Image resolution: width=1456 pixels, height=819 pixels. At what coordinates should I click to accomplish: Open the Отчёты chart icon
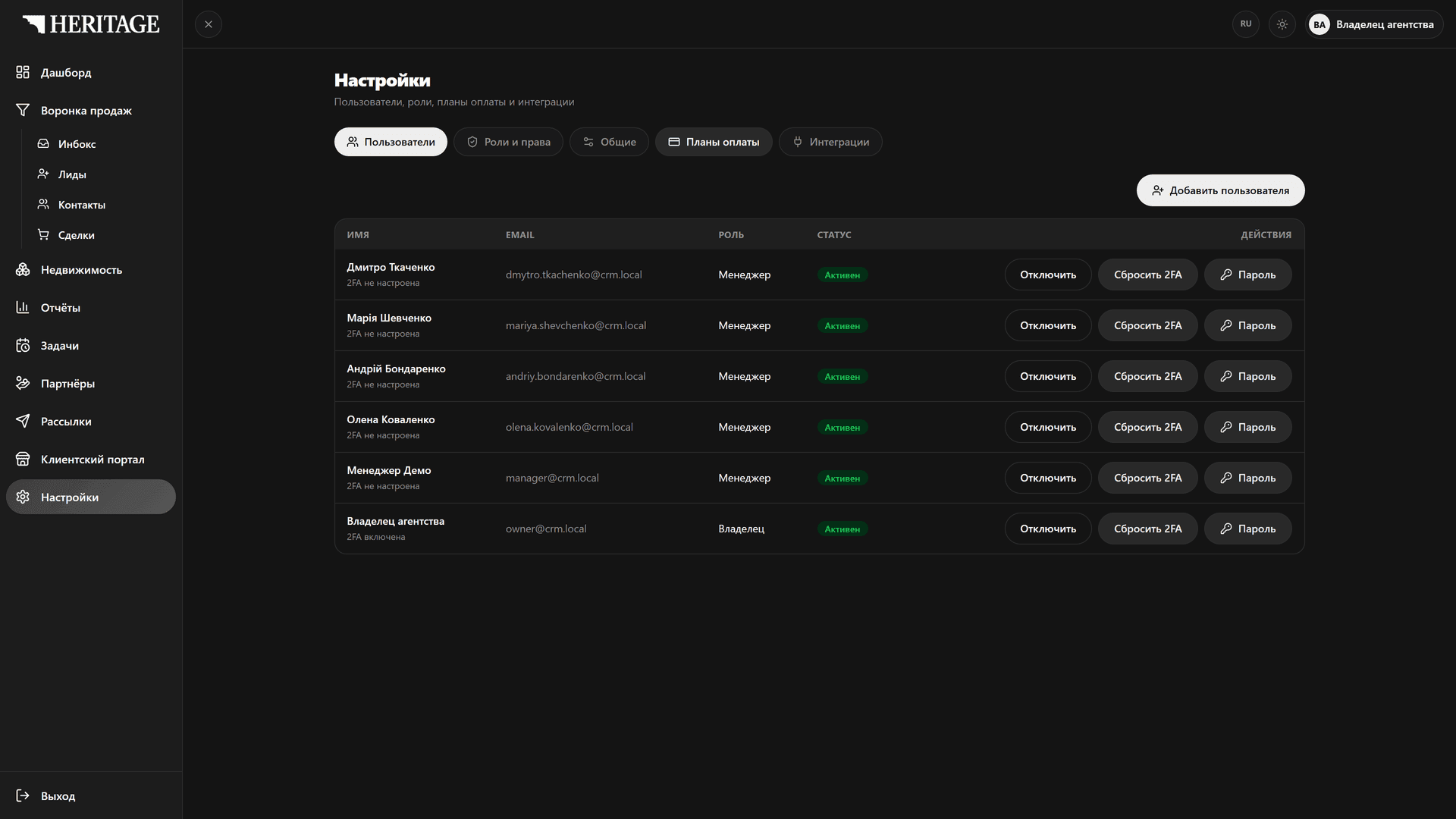click(x=23, y=307)
